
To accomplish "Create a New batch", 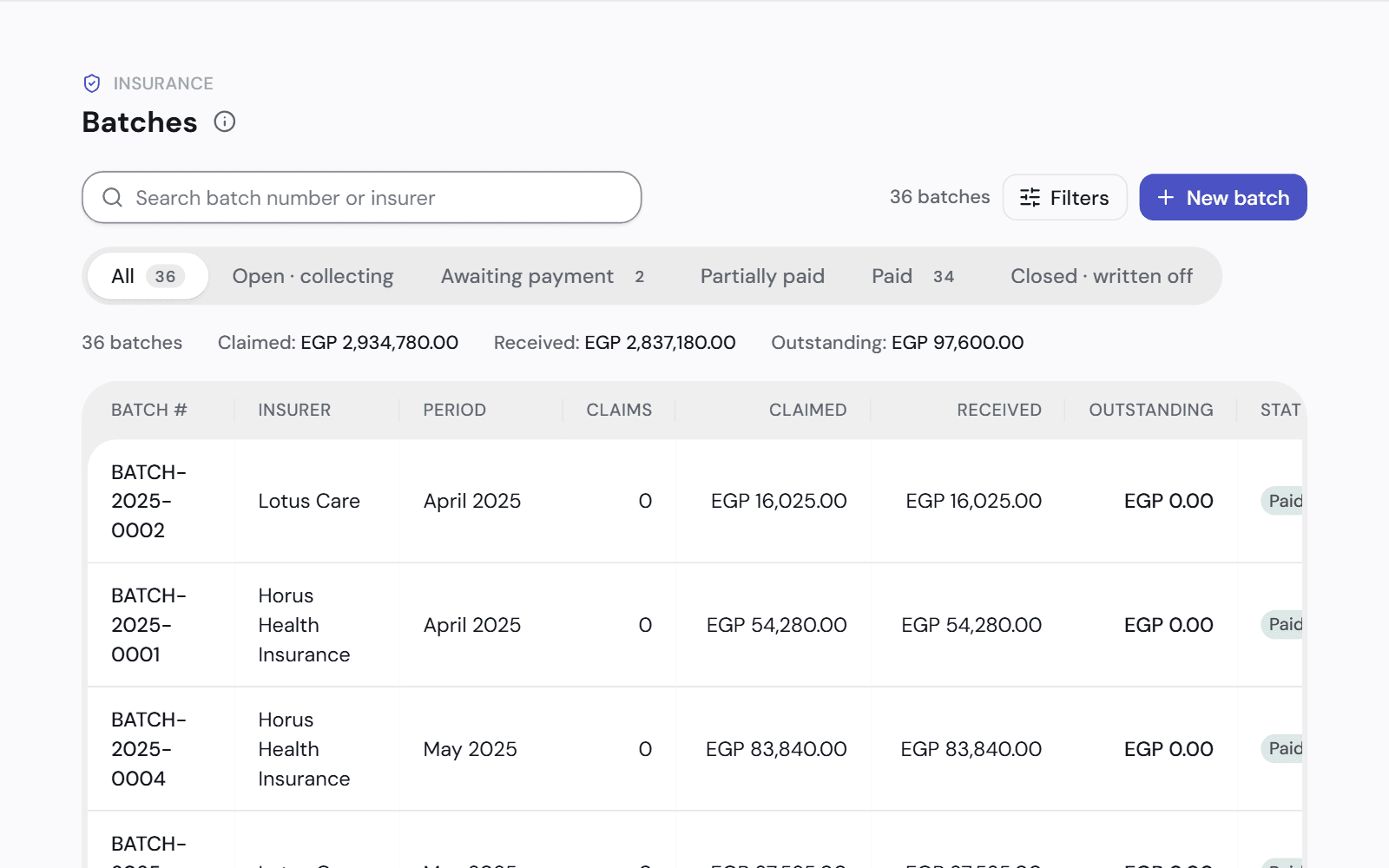I will (x=1223, y=197).
